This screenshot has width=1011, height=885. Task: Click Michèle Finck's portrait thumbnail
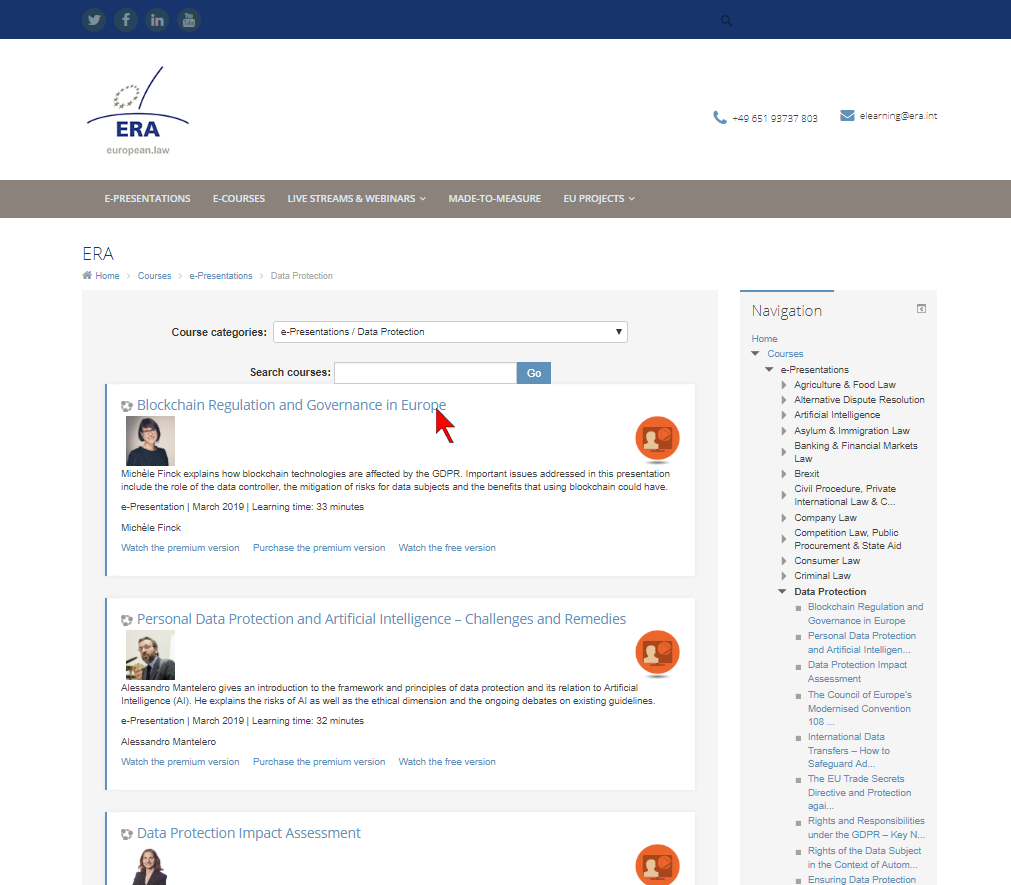(150, 441)
